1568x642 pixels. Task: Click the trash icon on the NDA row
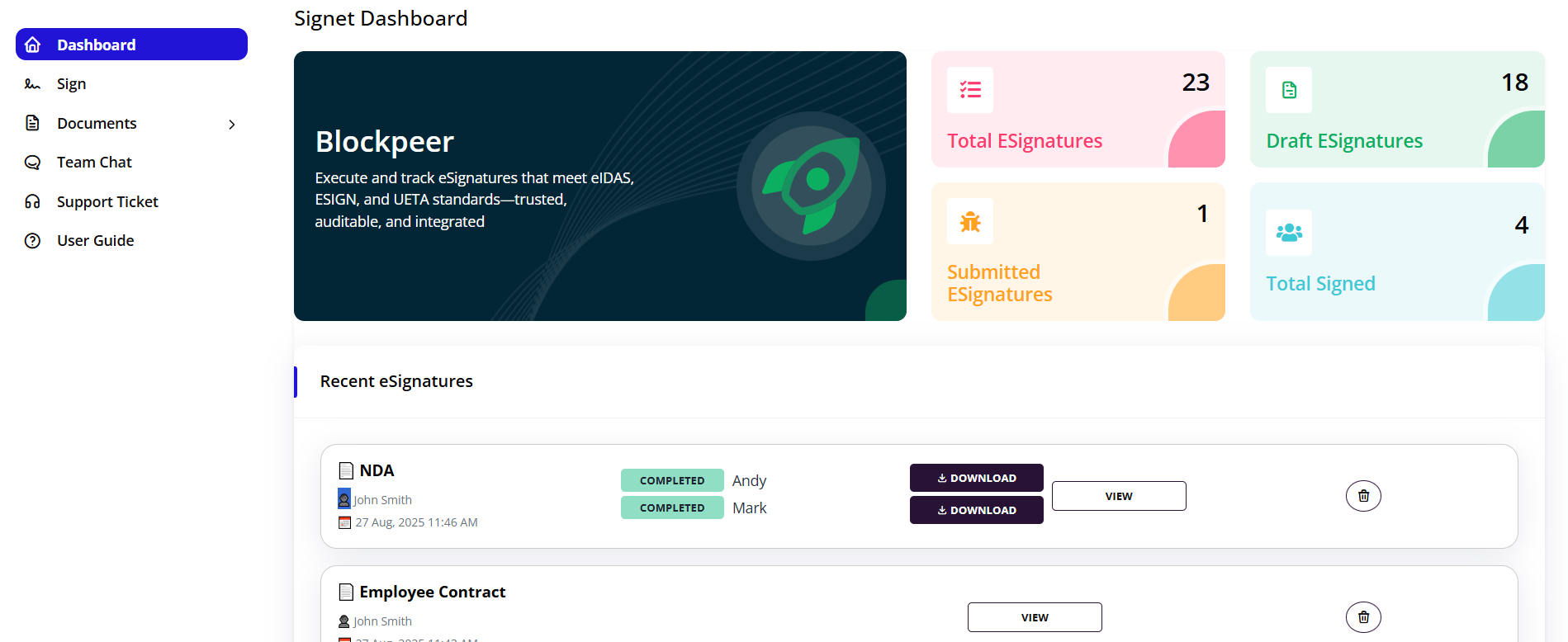[1363, 495]
